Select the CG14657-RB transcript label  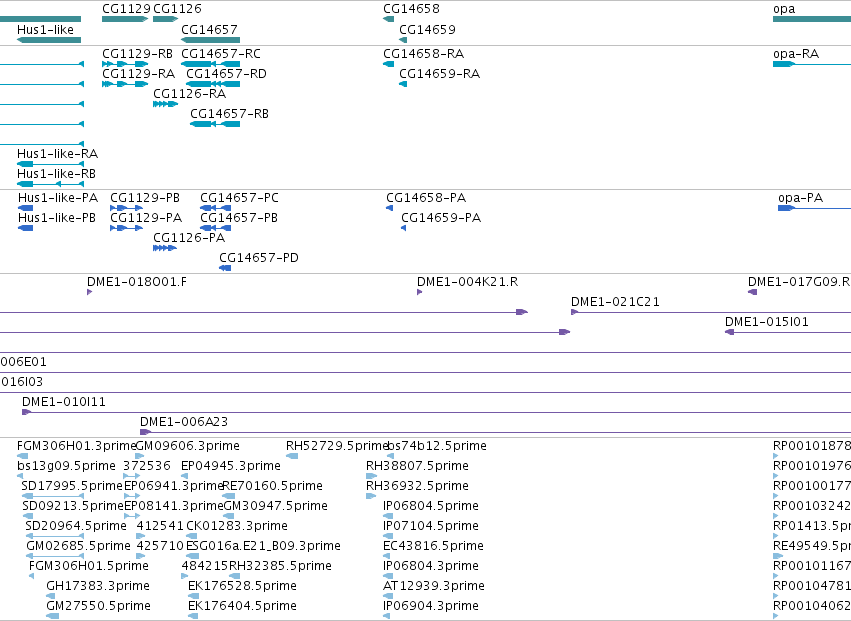point(230,114)
